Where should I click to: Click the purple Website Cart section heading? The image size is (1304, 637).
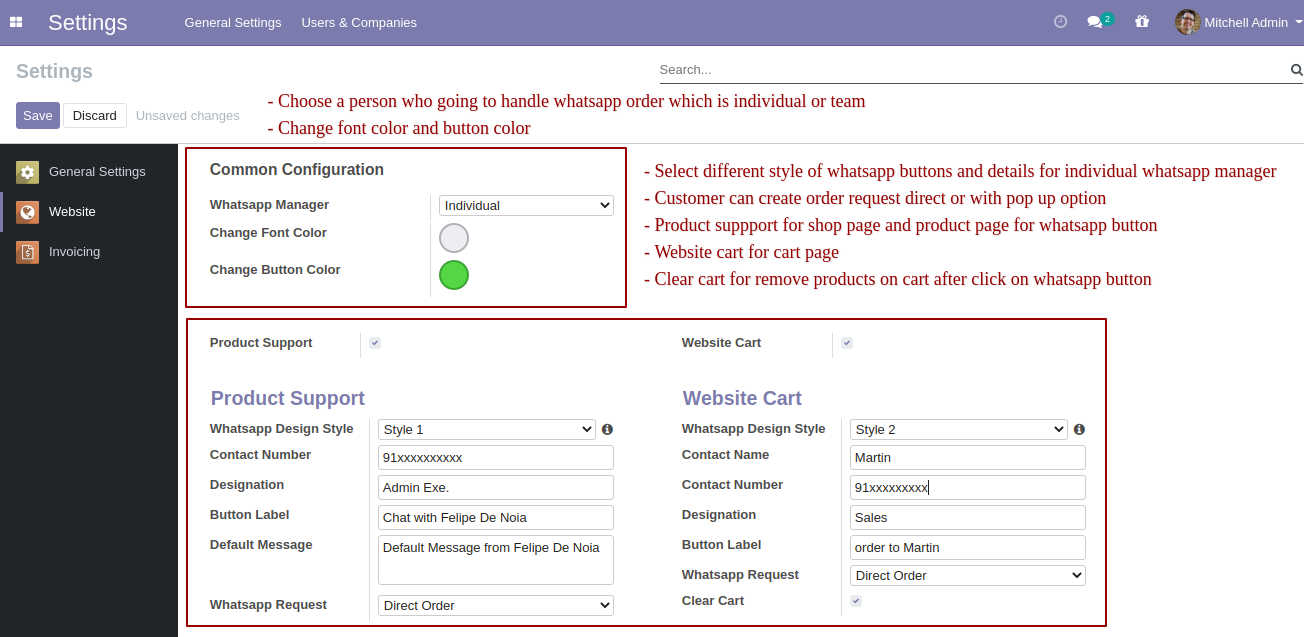(x=742, y=398)
